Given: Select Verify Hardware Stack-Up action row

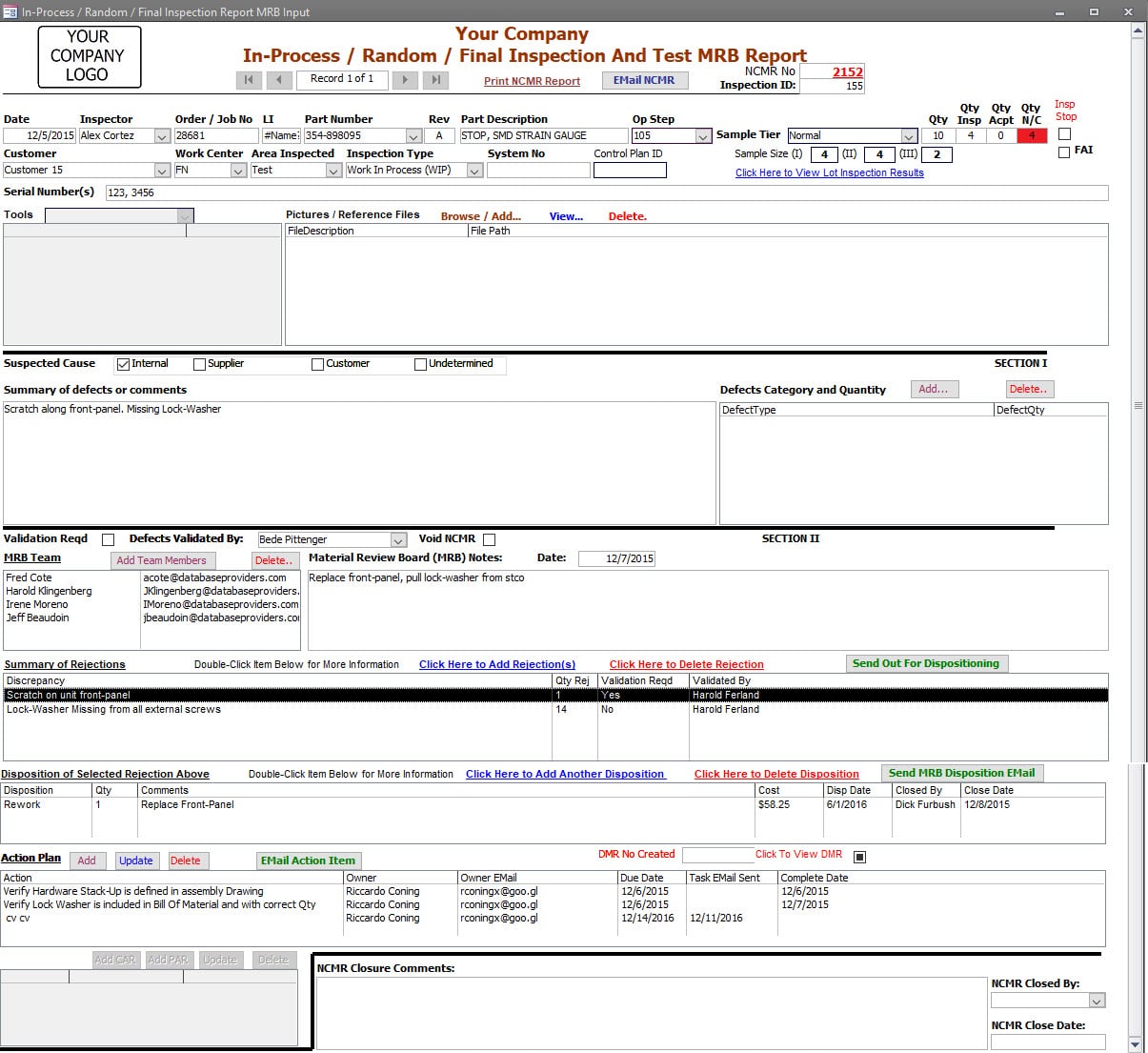Looking at the screenshot, I should 553,892.
